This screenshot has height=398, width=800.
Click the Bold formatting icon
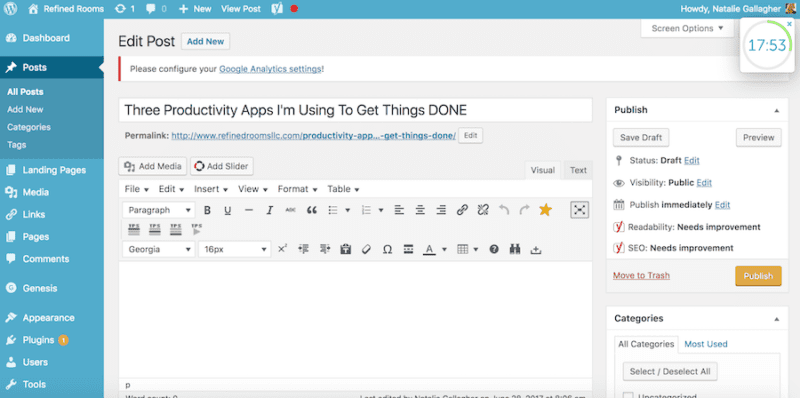pyautogui.click(x=207, y=210)
